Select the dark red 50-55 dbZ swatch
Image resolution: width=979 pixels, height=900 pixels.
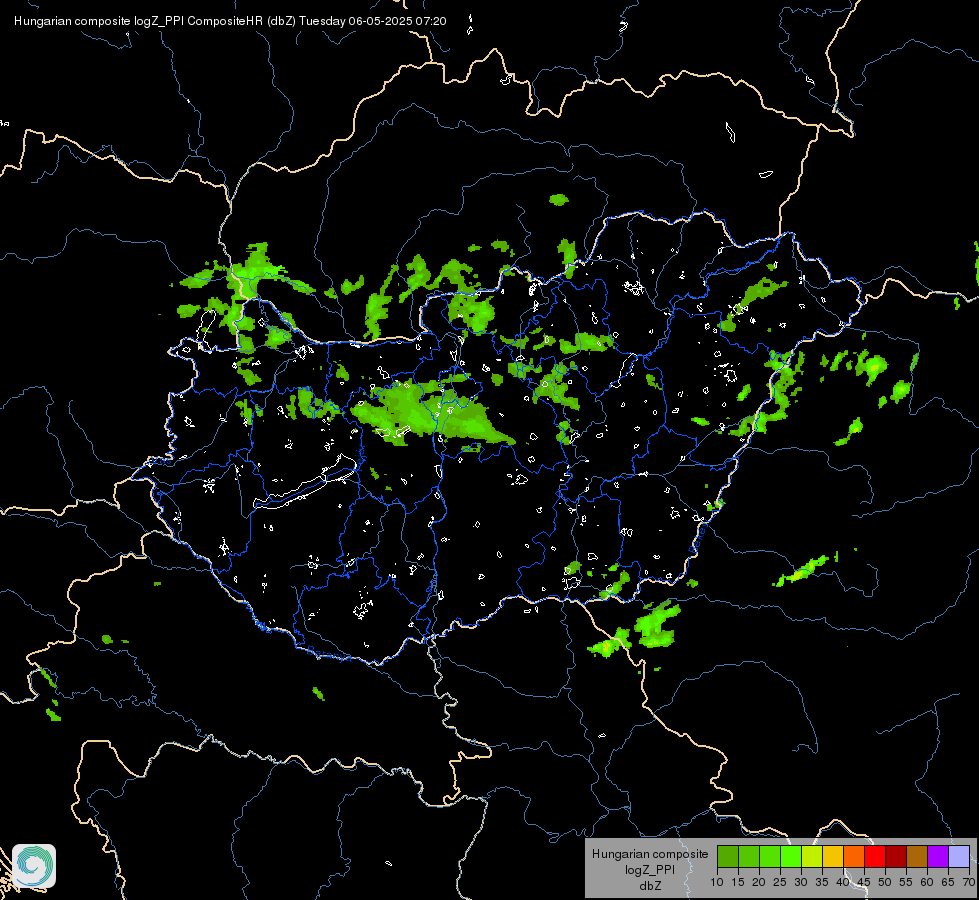[896, 856]
